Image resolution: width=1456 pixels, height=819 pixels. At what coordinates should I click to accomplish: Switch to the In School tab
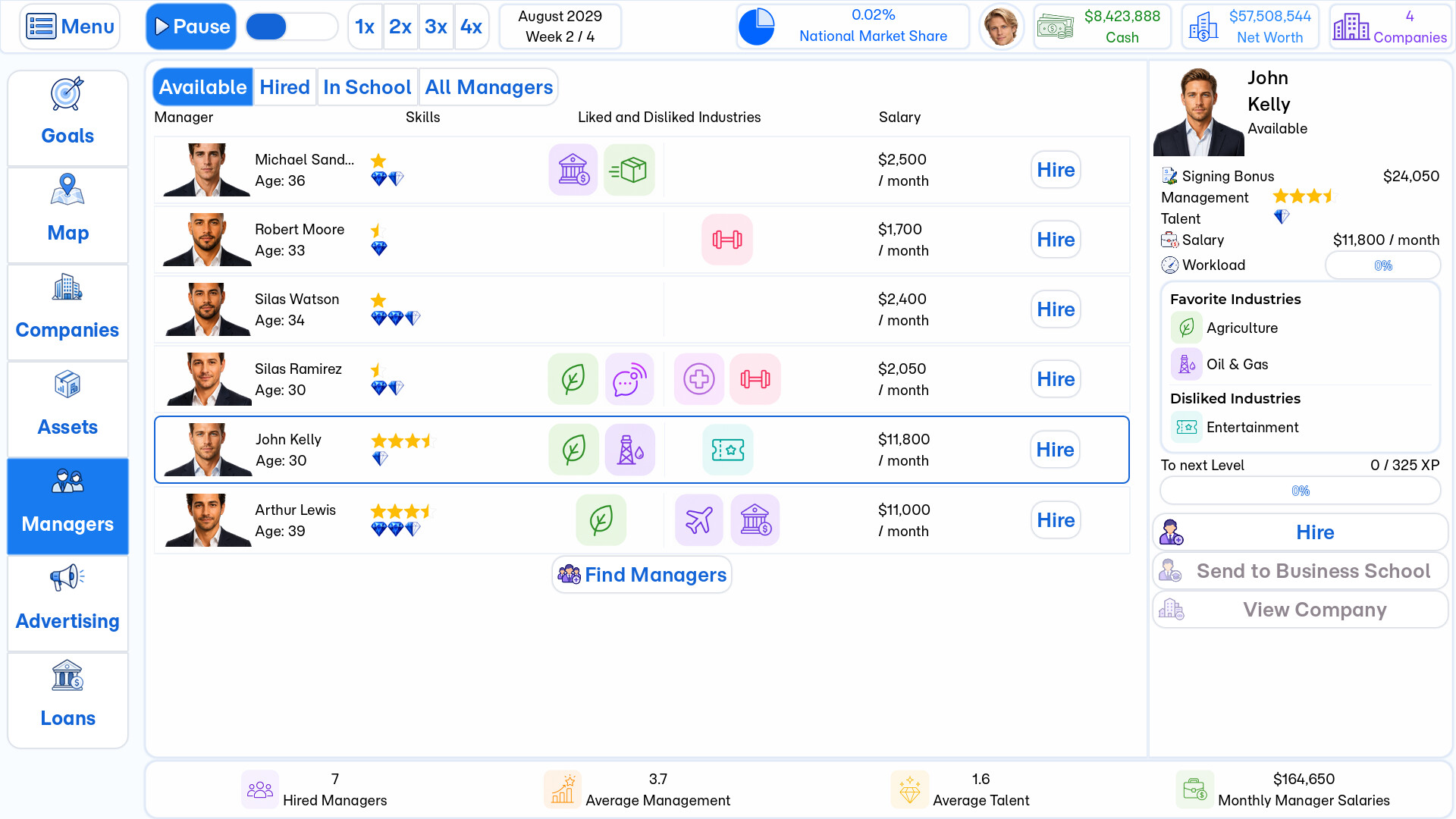pyautogui.click(x=367, y=87)
